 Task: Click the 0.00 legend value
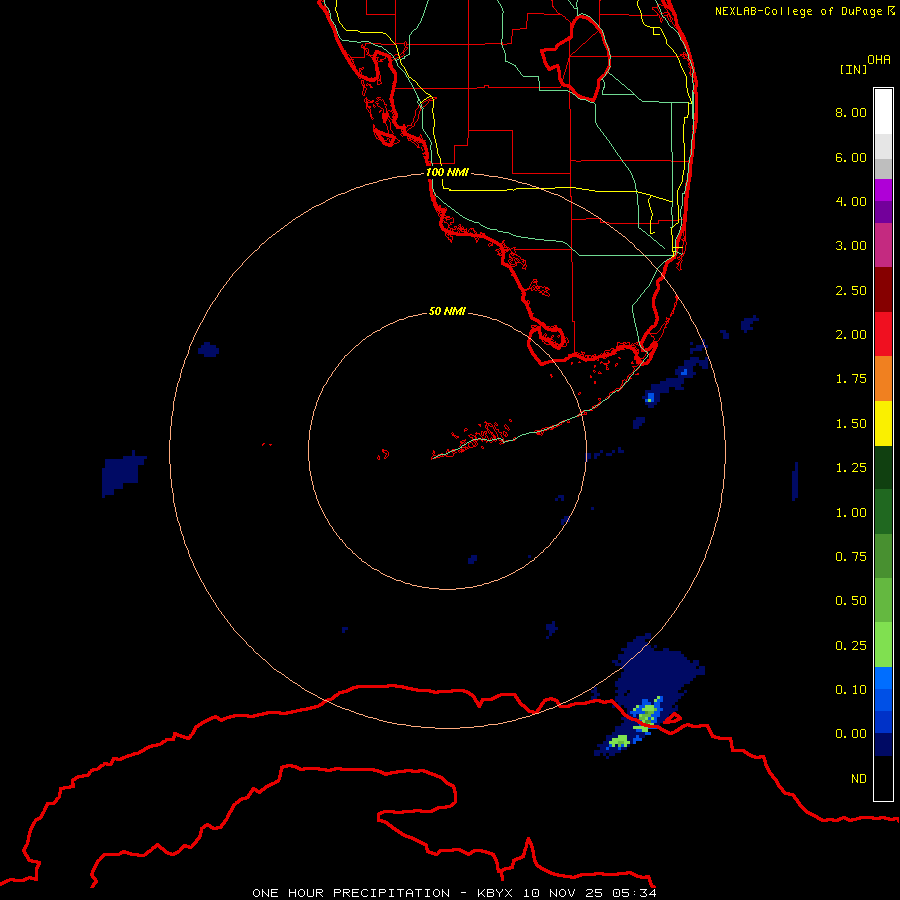[851, 734]
